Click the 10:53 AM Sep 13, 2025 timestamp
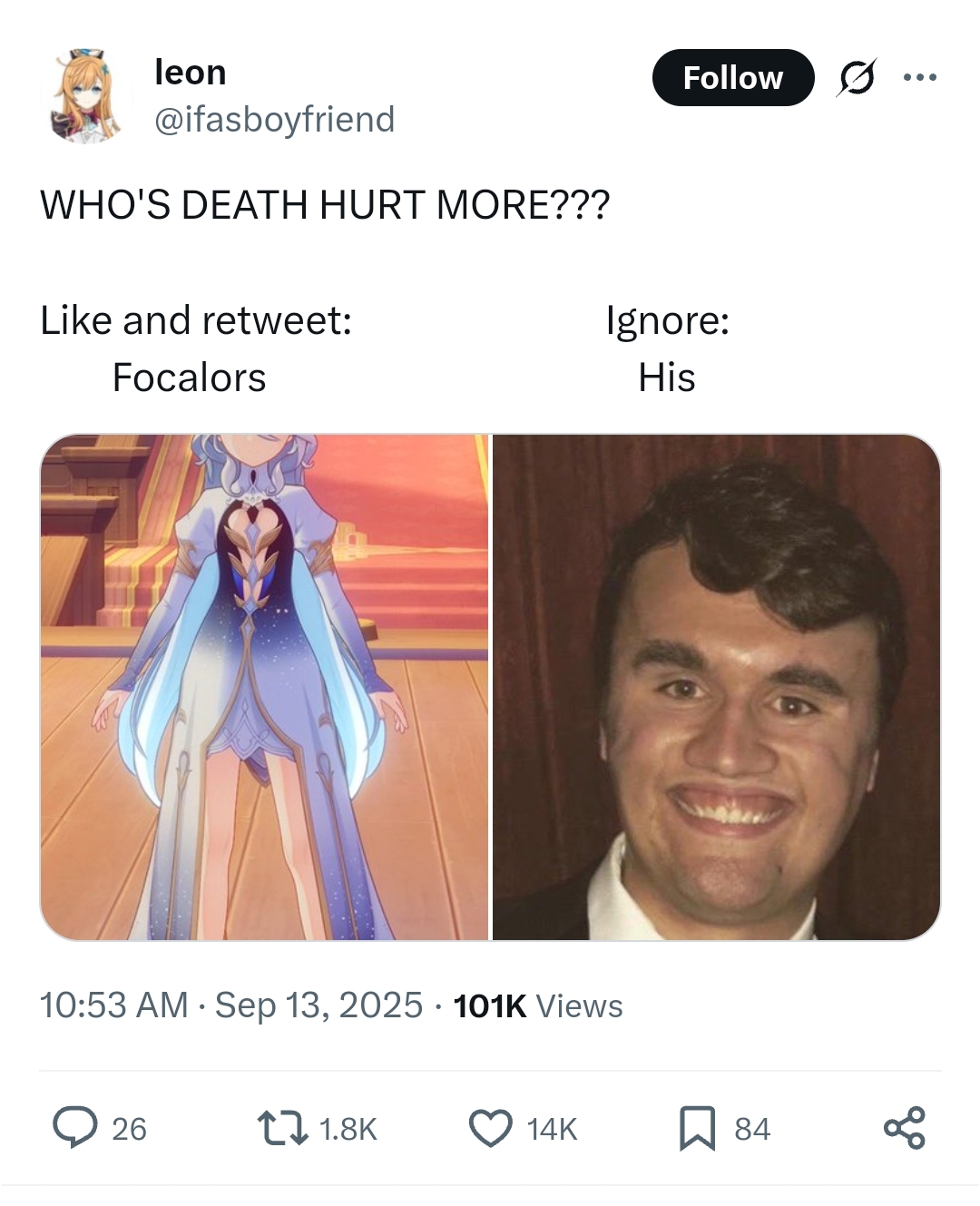This screenshot has height=1206, width=980. [231, 1005]
